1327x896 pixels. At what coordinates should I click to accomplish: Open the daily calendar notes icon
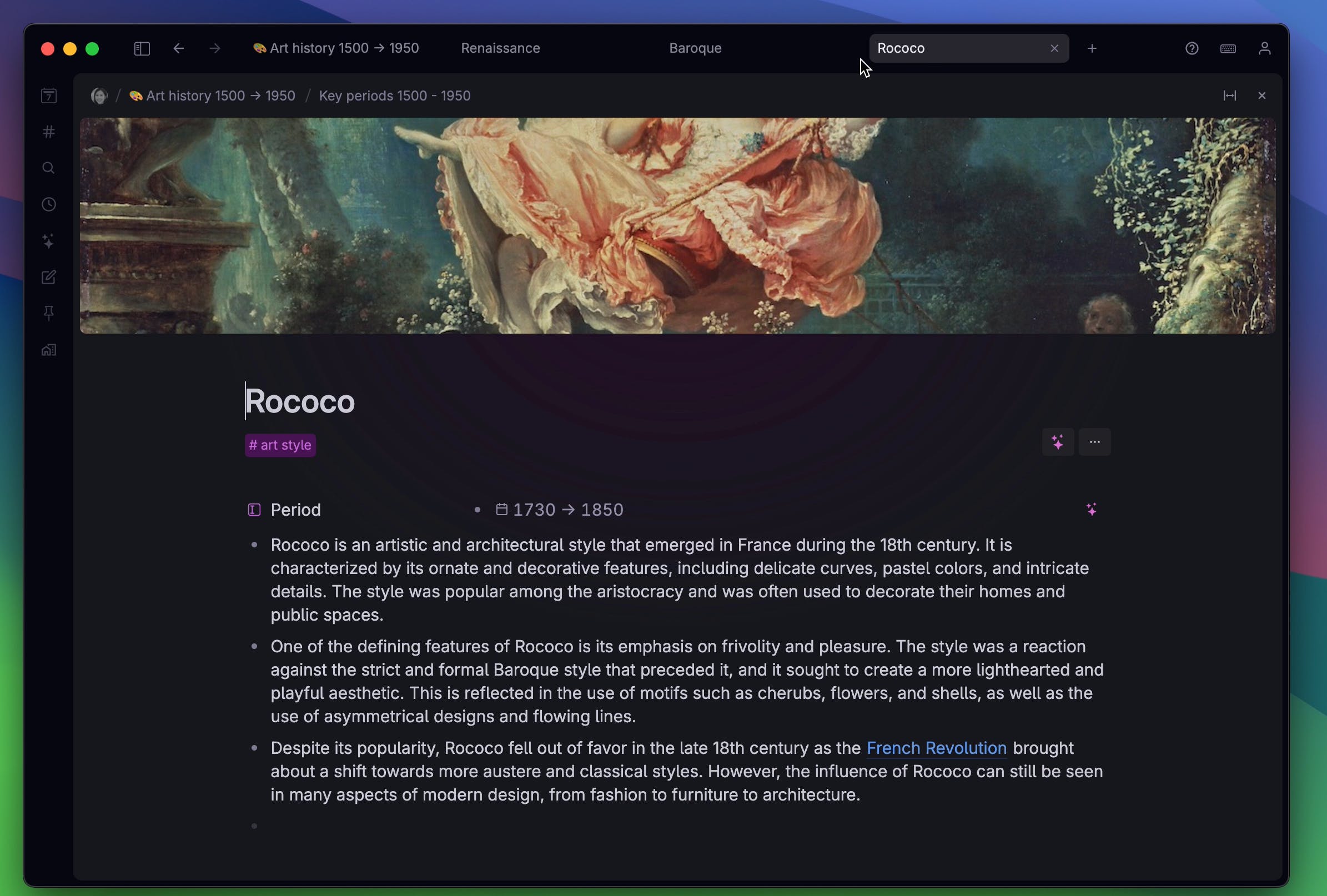49,95
